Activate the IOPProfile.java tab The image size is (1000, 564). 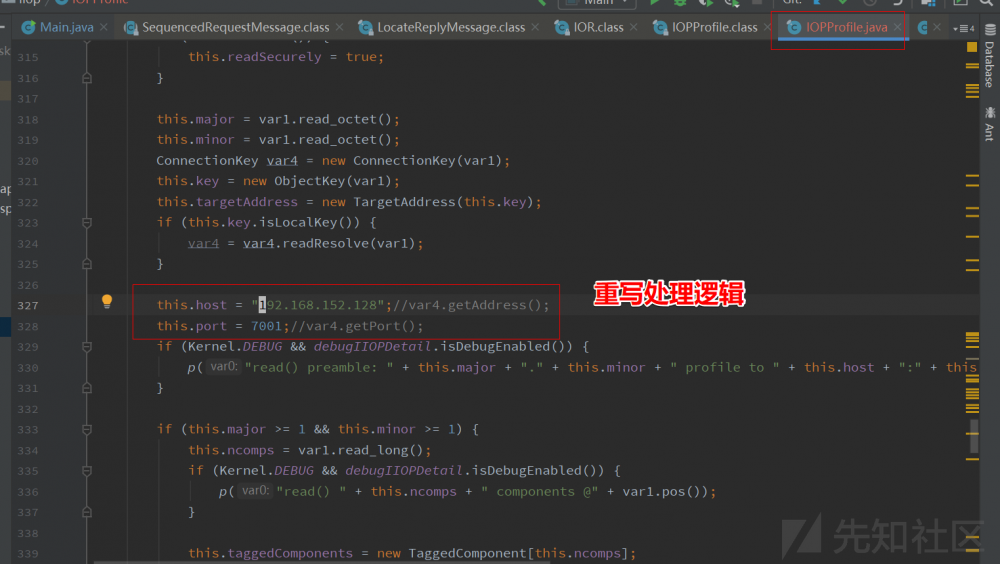(x=846, y=27)
